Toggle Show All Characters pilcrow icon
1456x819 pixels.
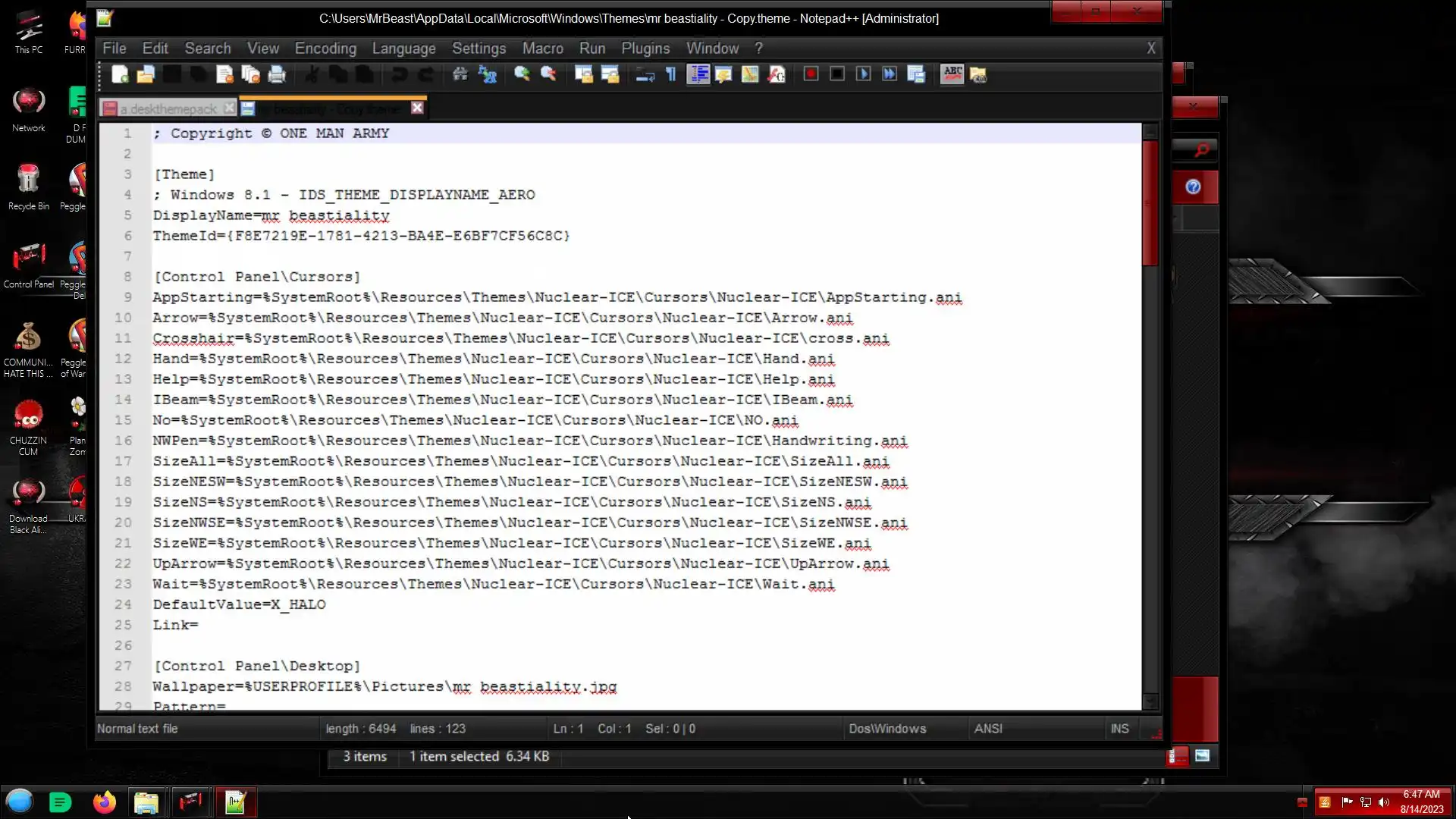(671, 74)
